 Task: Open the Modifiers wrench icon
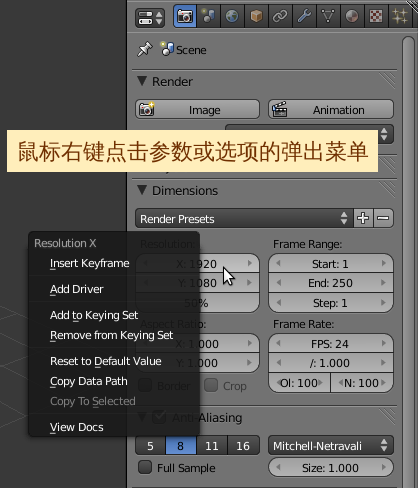[304, 16]
